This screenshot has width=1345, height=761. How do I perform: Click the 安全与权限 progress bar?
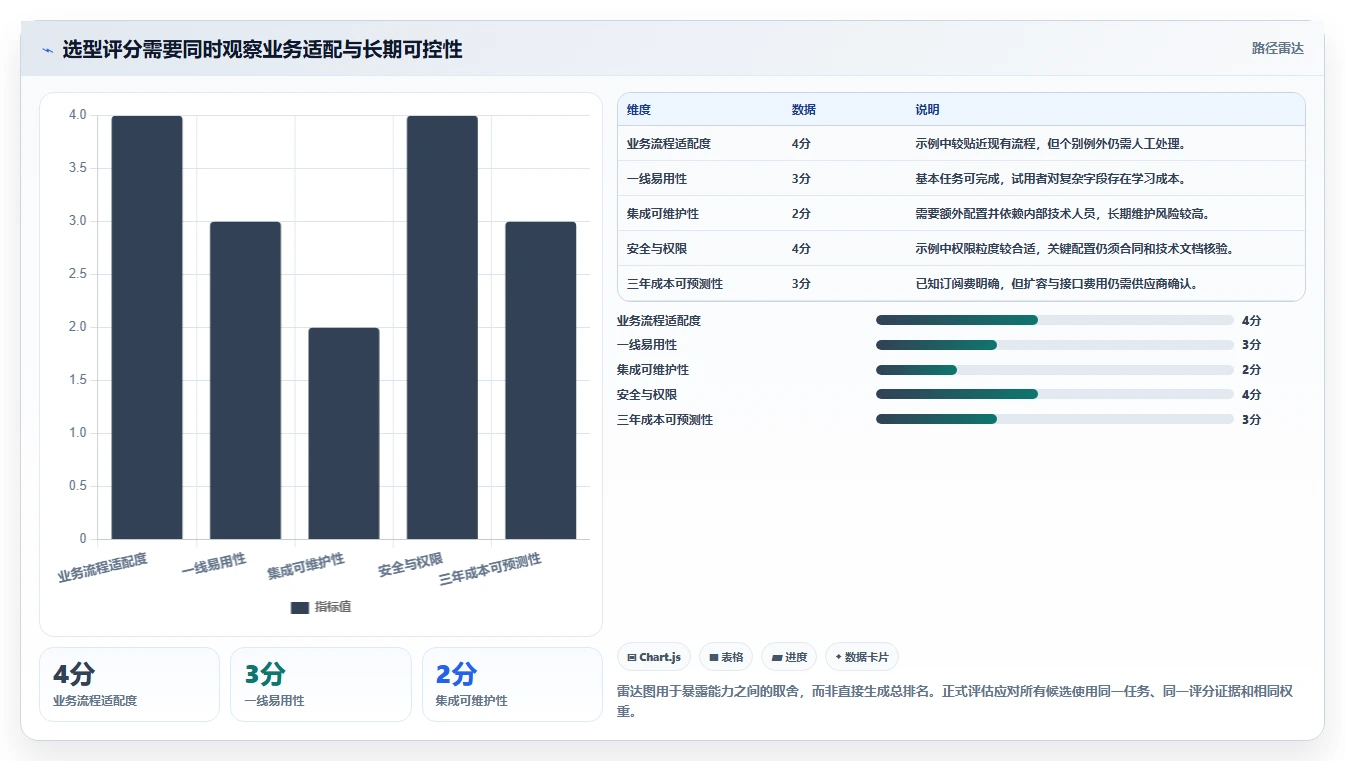point(1055,394)
